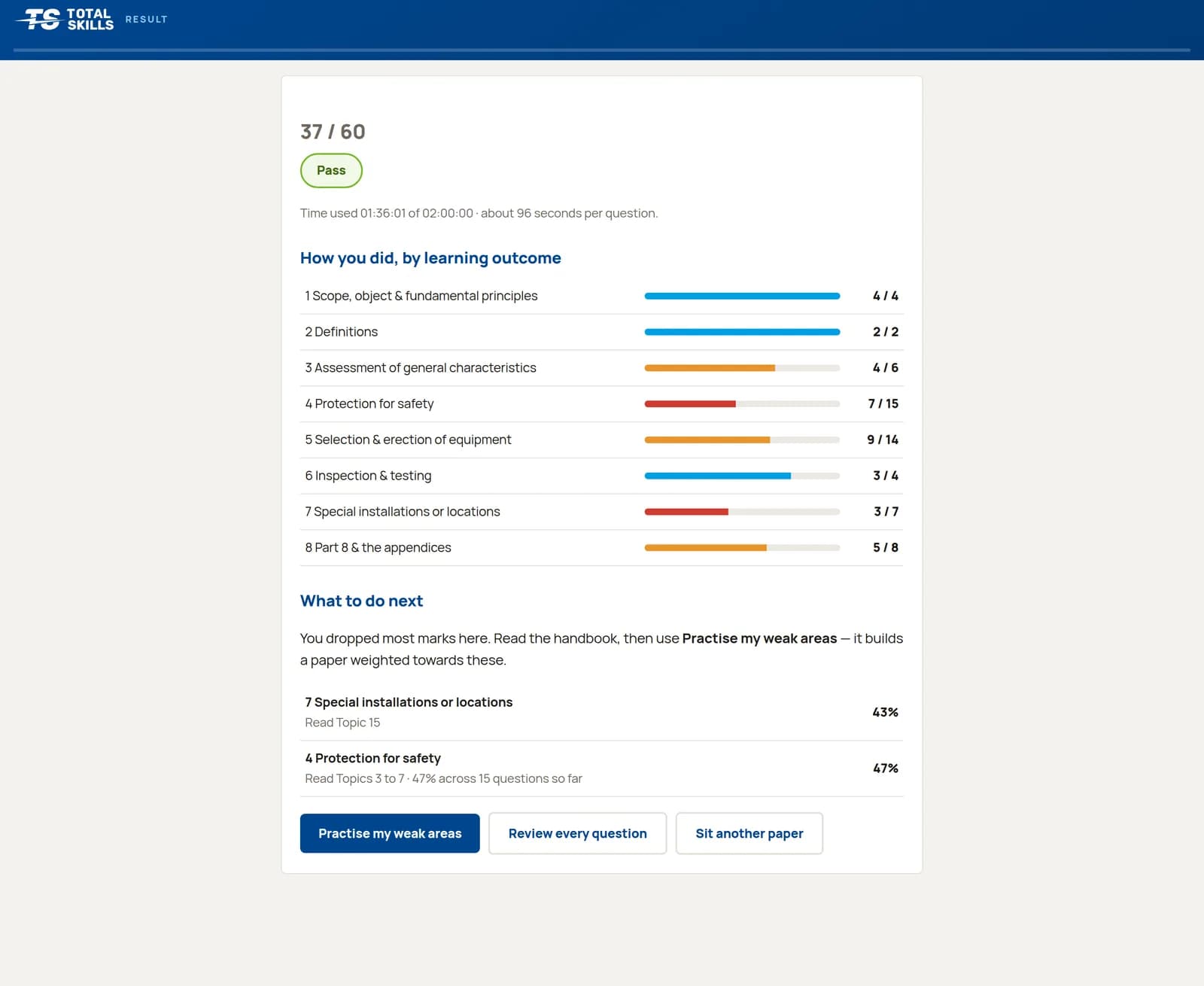
Task: Click the 4 / 4 score value
Action: tap(886, 296)
